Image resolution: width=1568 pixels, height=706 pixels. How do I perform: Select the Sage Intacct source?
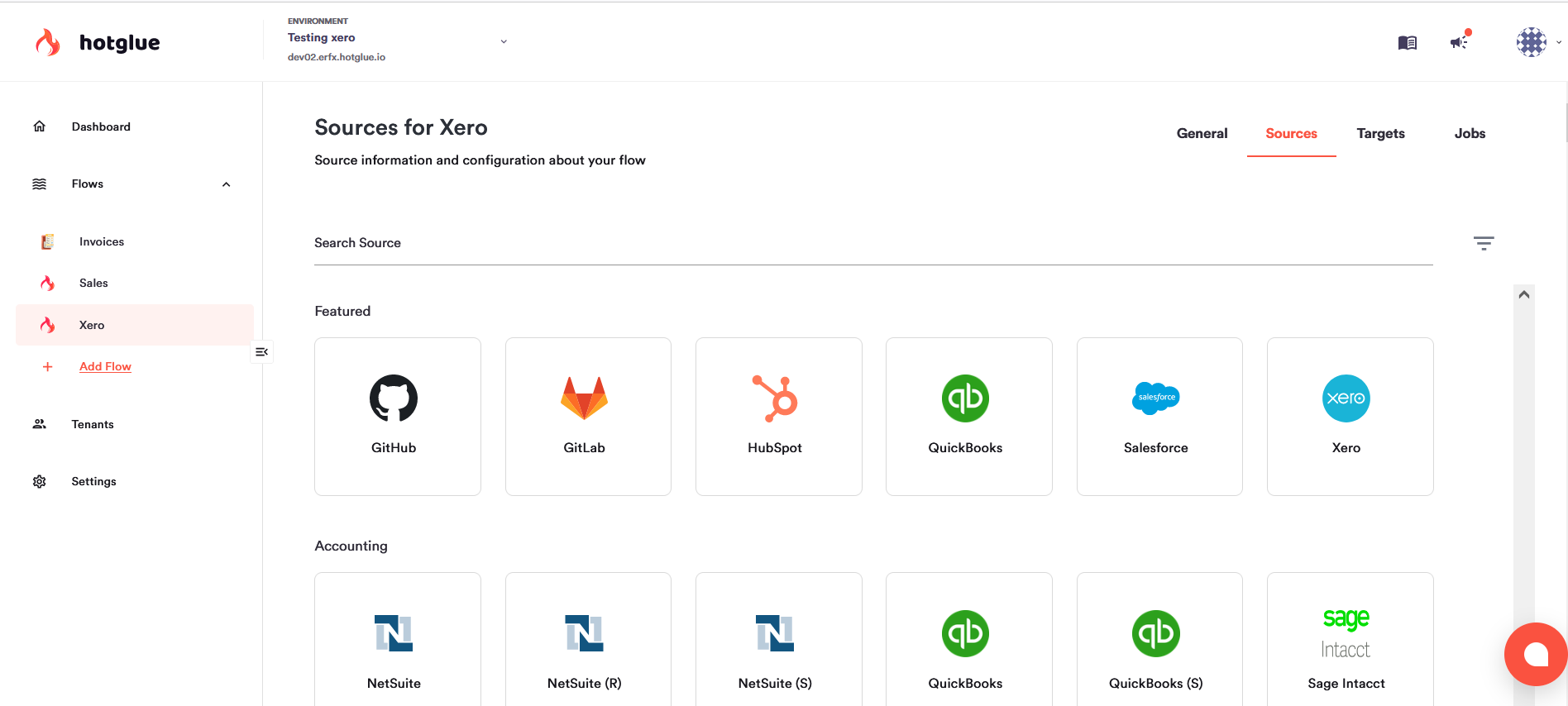click(1350, 640)
